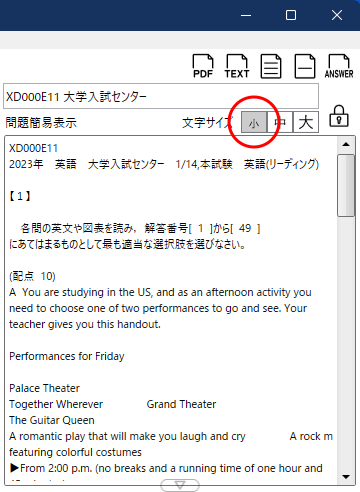Click inside the problem text at Performances for Friday

tap(67, 356)
